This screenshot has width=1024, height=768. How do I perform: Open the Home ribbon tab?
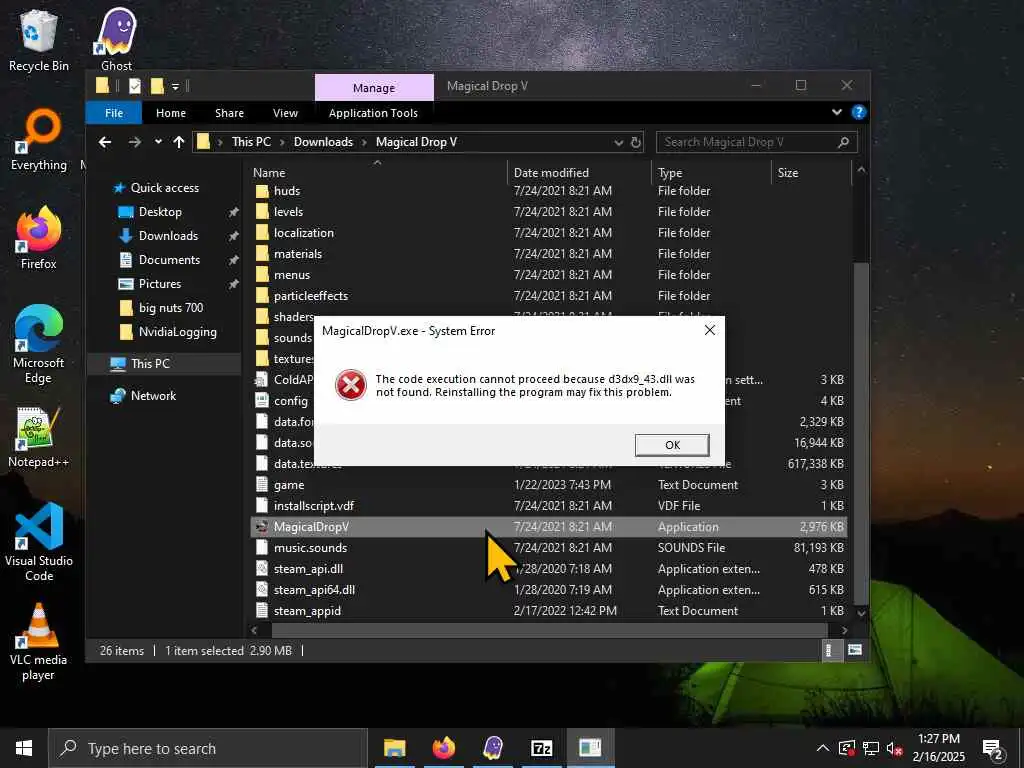point(171,113)
